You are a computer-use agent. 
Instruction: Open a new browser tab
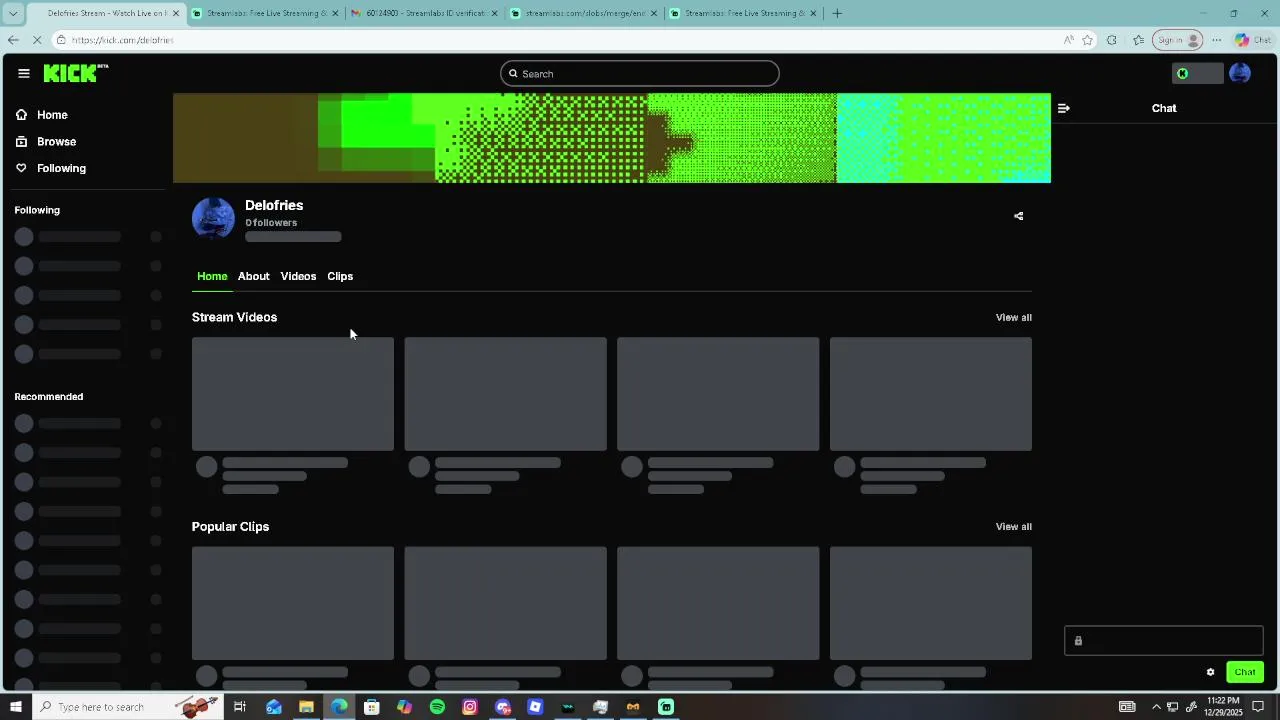[837, 13]
